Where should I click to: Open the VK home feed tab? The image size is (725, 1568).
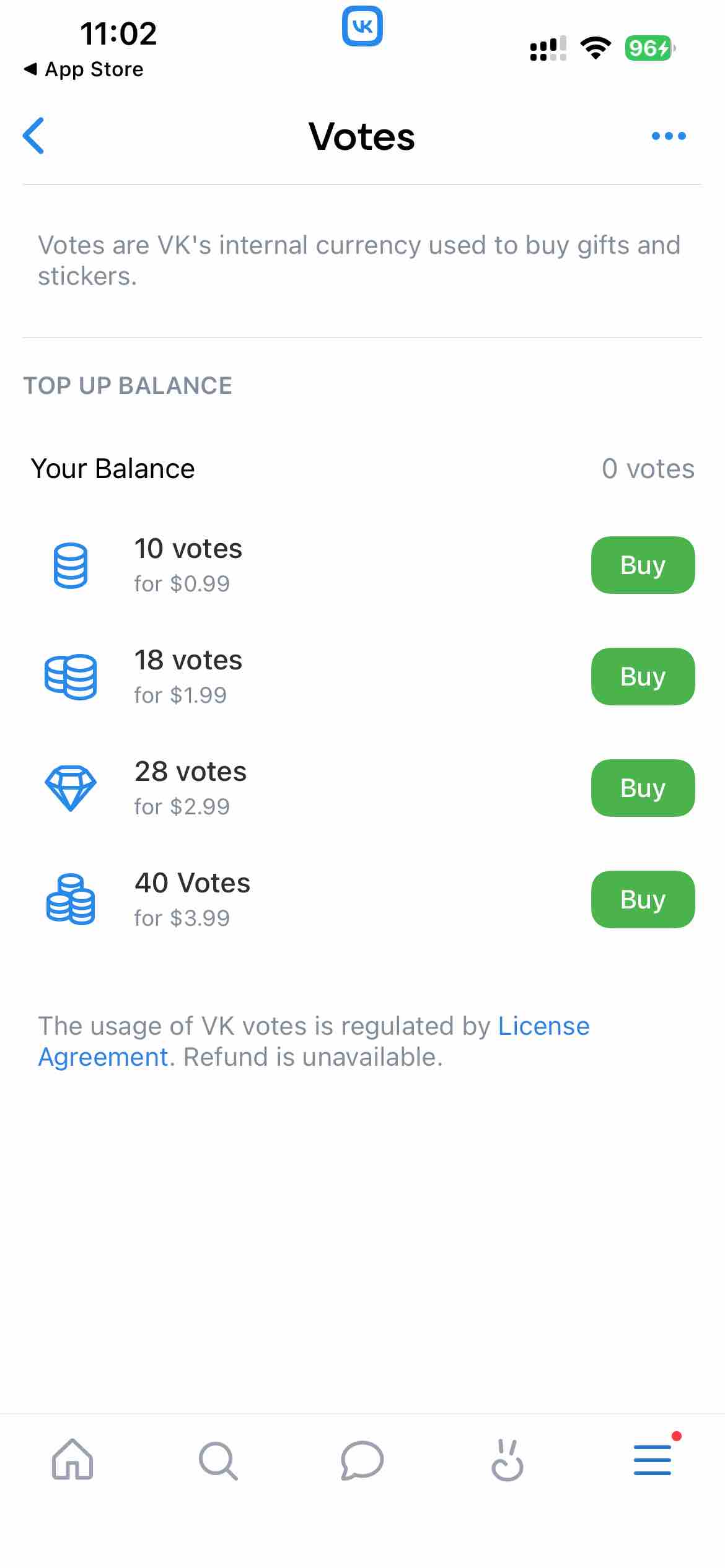click(x=72, y=1461)
